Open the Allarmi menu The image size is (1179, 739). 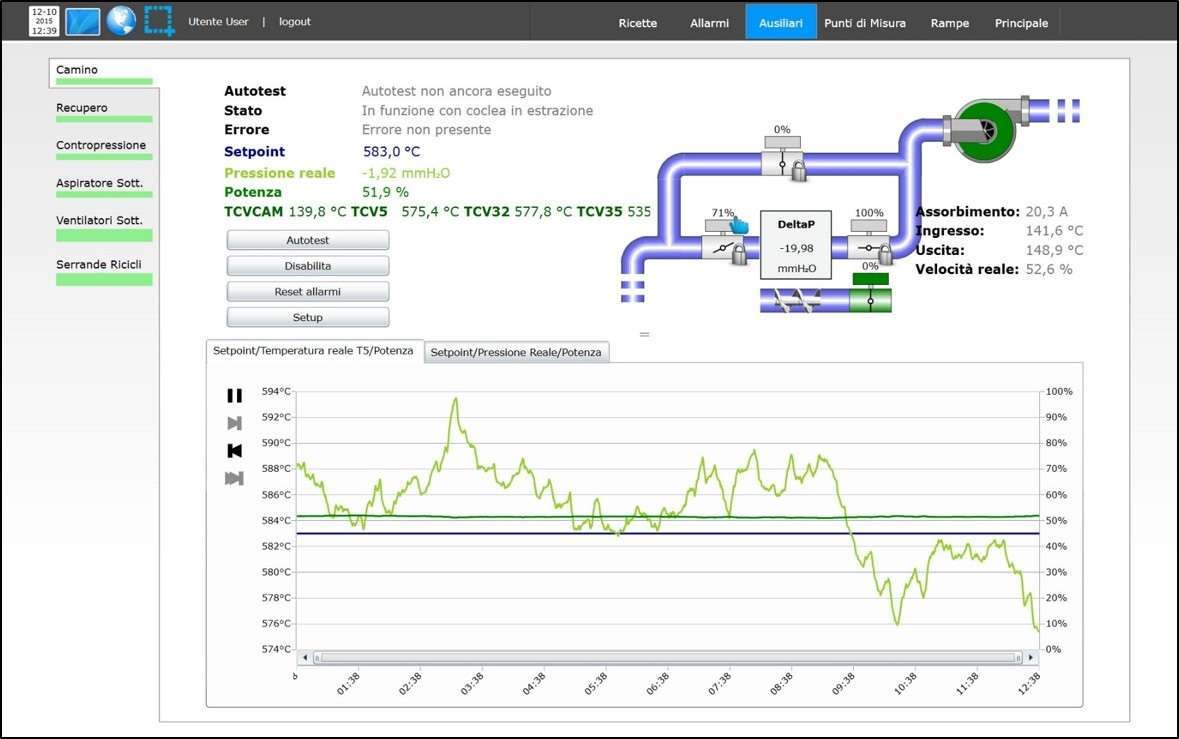click(709, 22)
